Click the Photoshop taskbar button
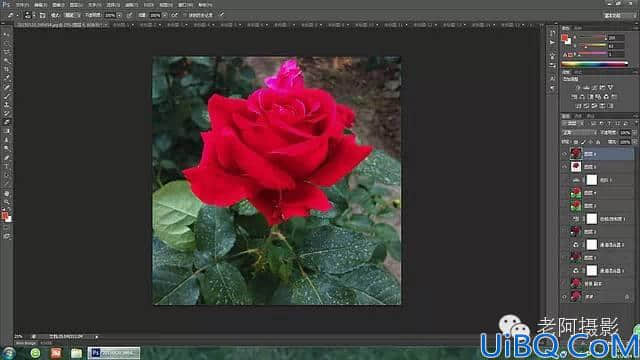 114,353
